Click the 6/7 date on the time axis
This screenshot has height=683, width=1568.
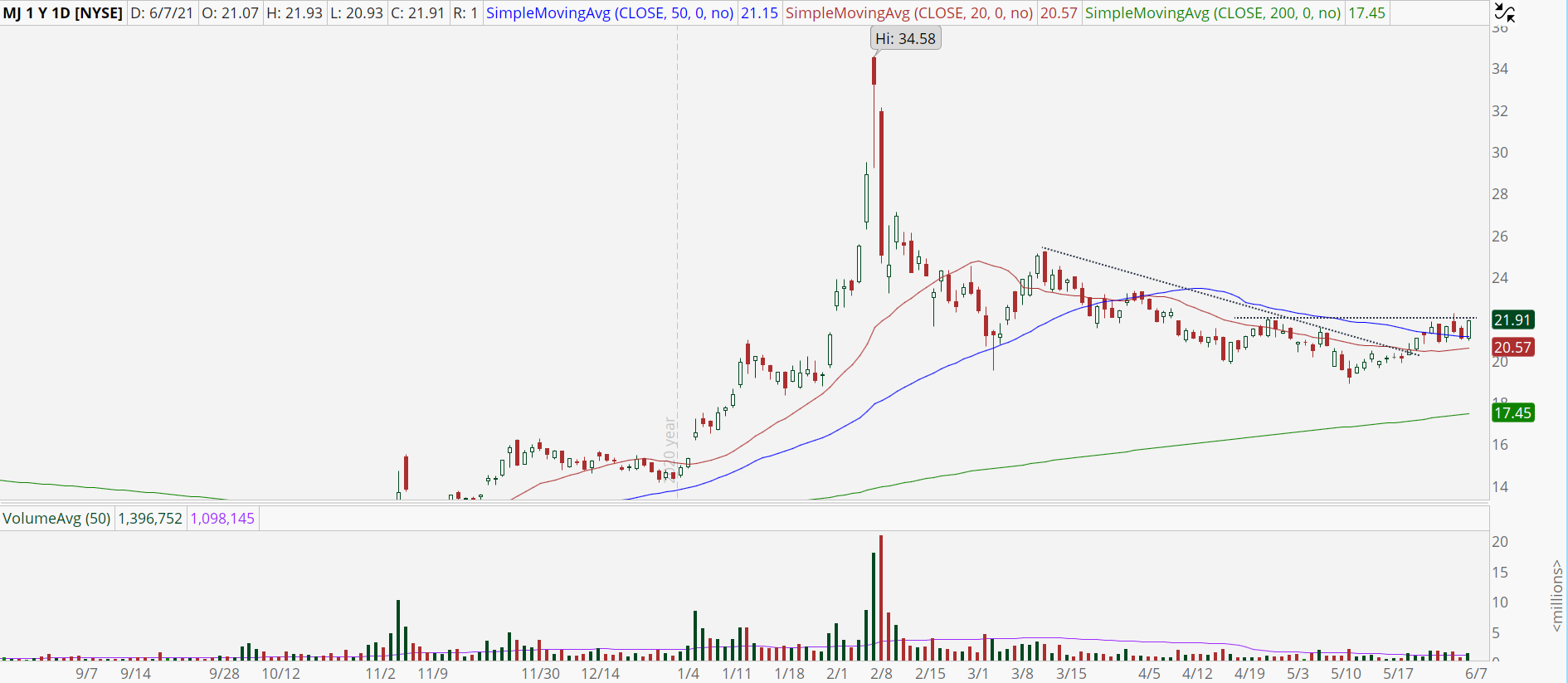pos(1476,673)
